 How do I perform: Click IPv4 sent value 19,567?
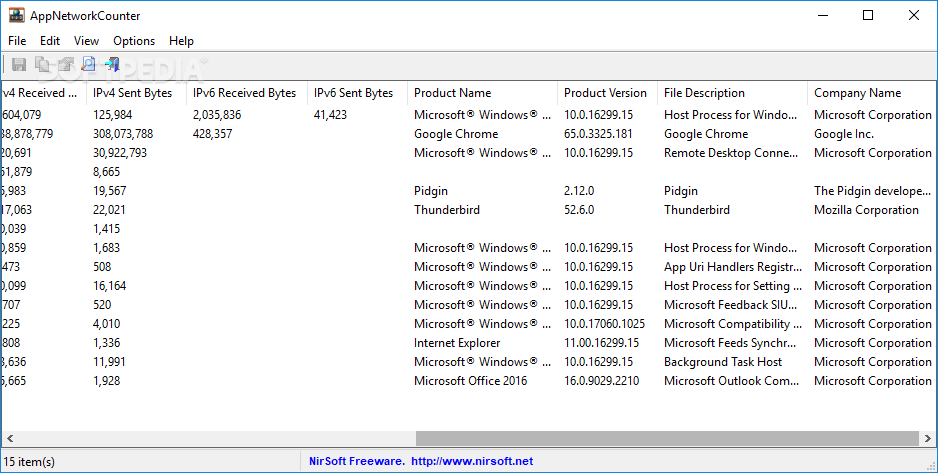pos(109,191)
